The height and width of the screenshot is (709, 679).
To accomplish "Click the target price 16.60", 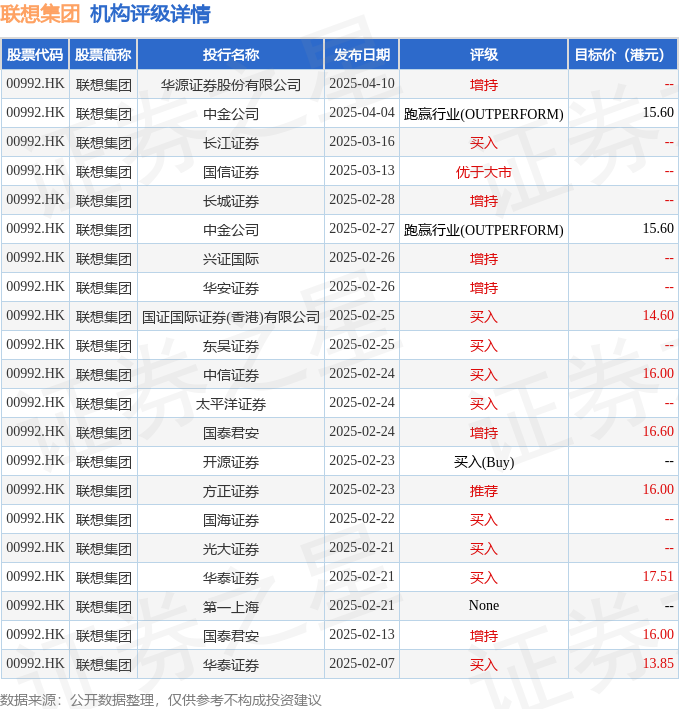I will click(x=658, y=431).
